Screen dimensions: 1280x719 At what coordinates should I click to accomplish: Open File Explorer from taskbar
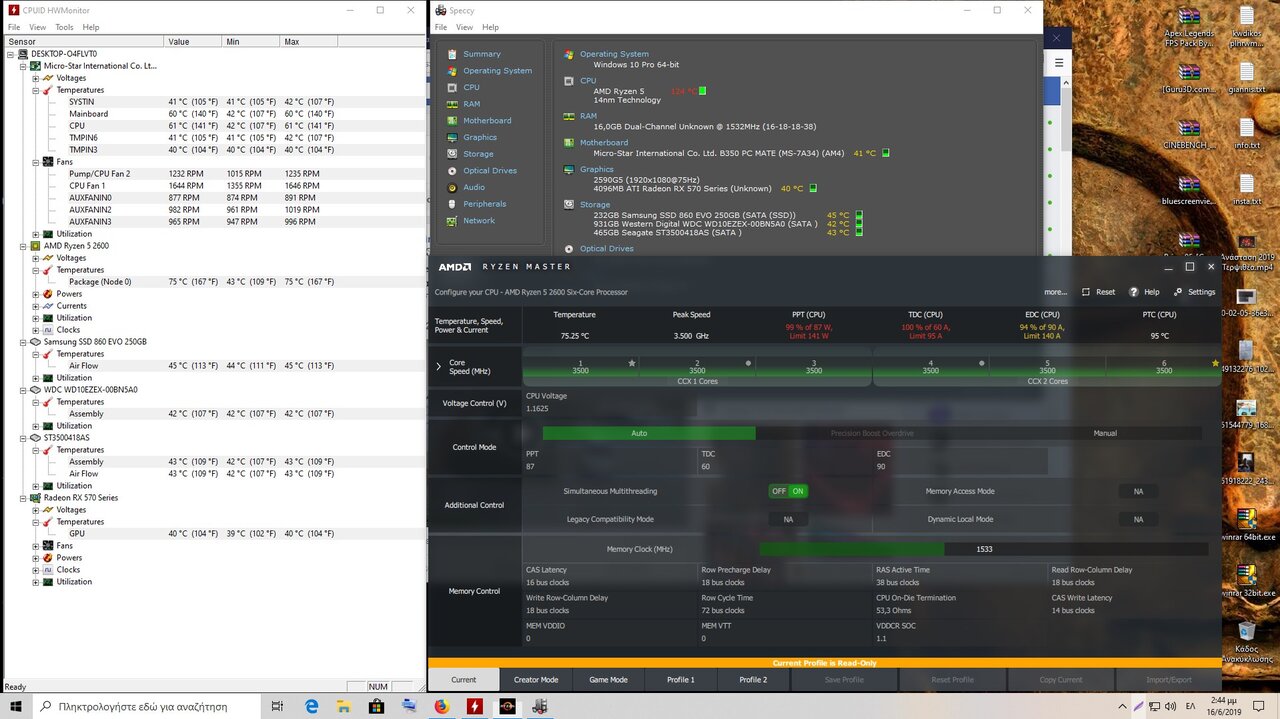pyautogui.click(x=344, y=706)
